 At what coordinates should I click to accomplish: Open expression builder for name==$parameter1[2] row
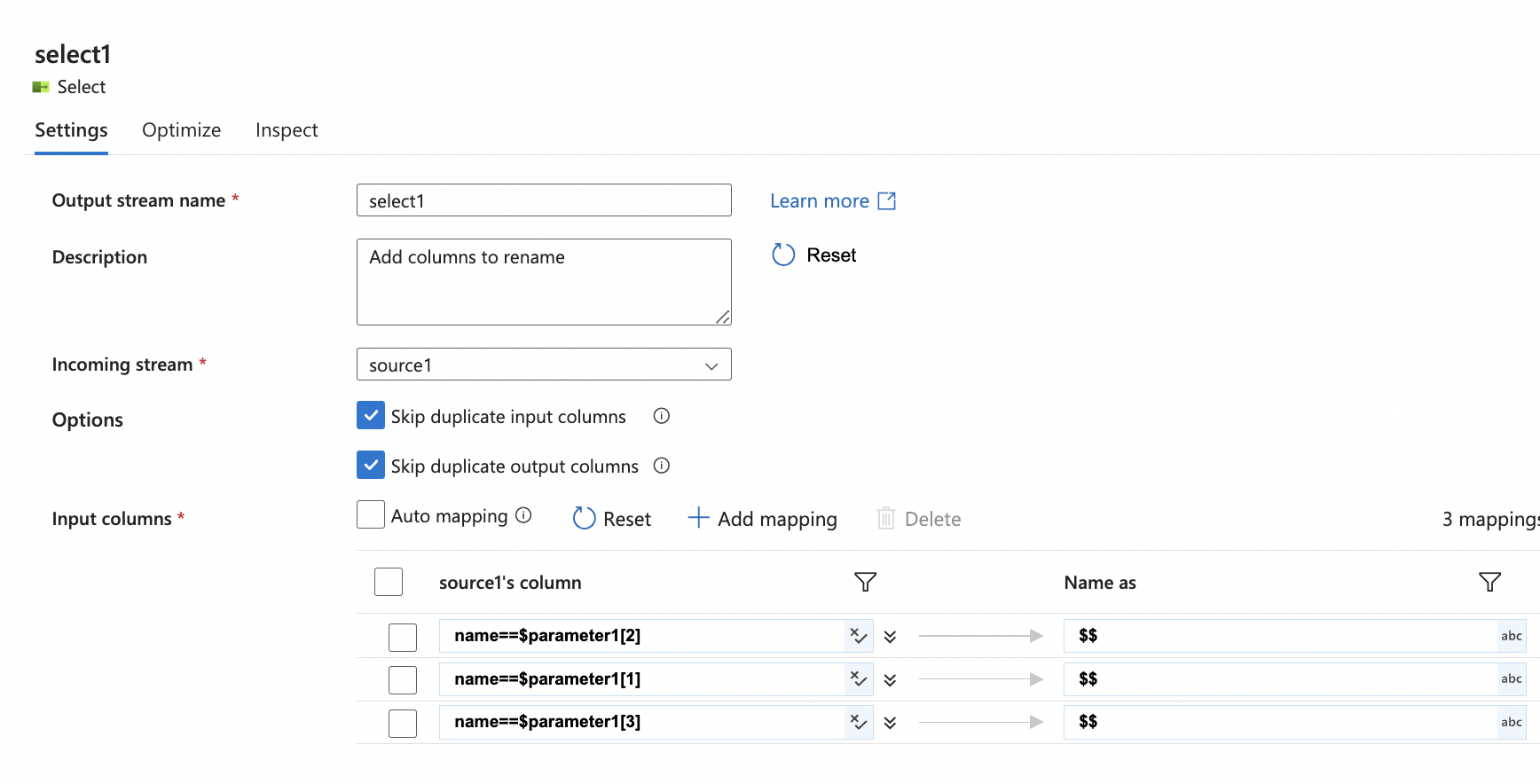point(858,636)
